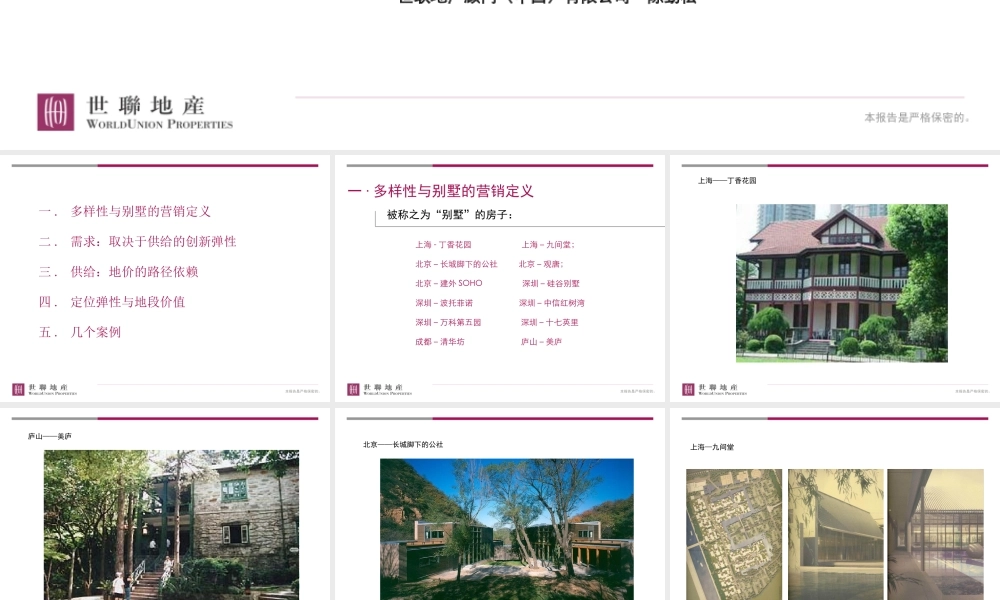Open the 北京——长城脚下的公社 photo
The image size is (1000, 600).
pyautogui.click(x=507, y=529)
